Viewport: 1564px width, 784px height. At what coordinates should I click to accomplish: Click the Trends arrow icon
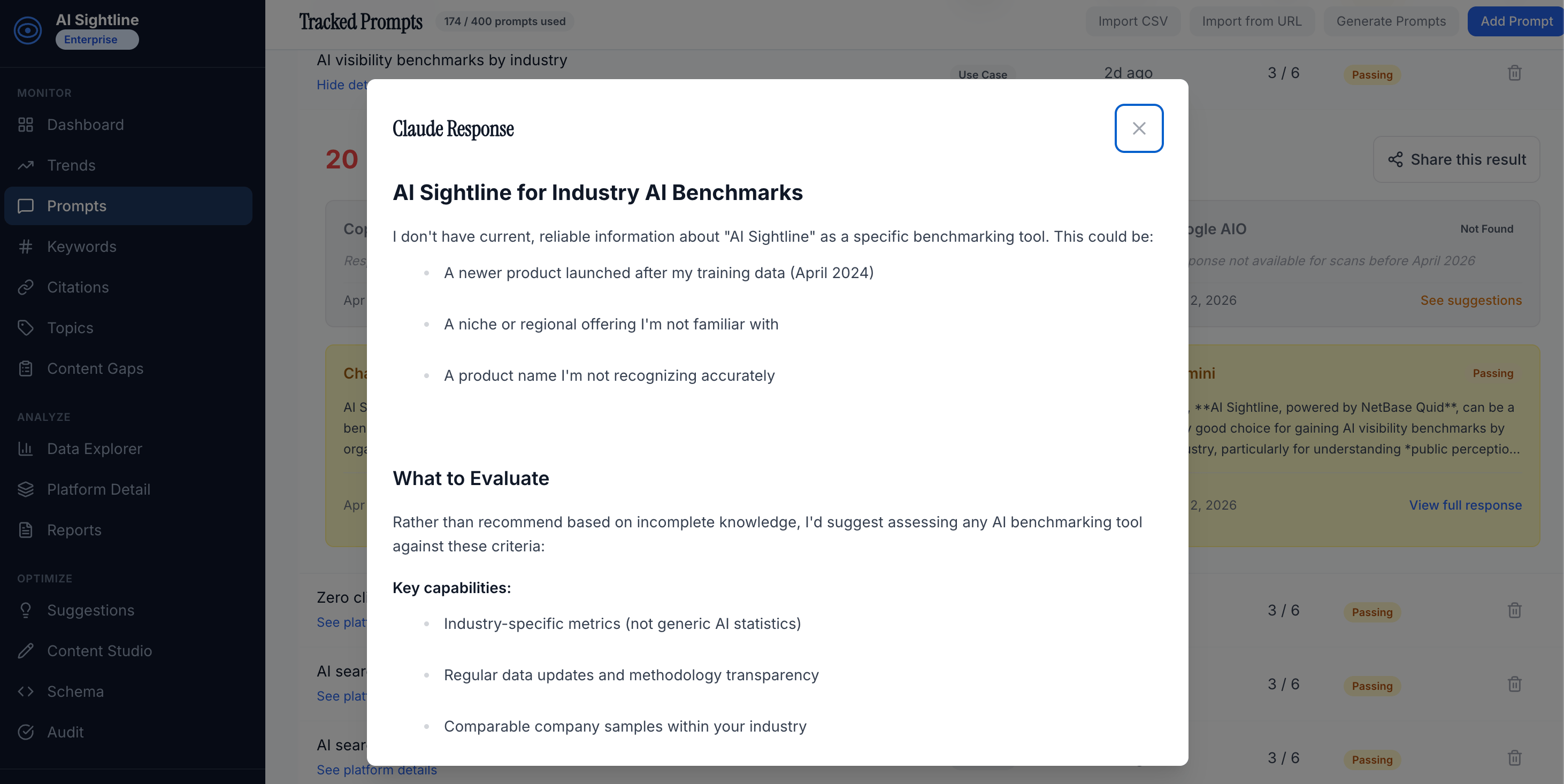point(26,165)
